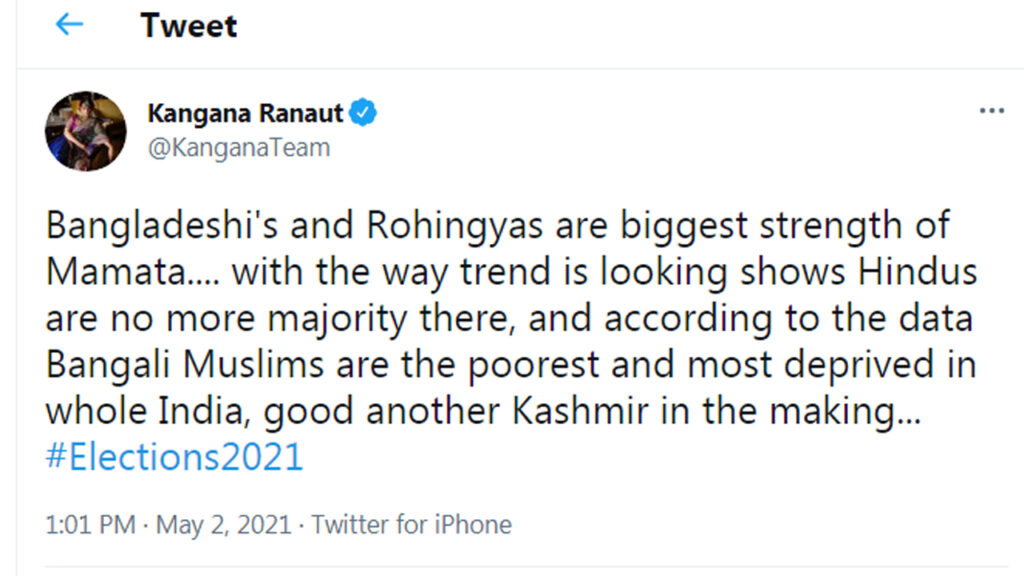The width and height of the screenshot is (1024, 576).
Task: Click the 1:01 PM timestamp
Action: (x=90, y=525)
